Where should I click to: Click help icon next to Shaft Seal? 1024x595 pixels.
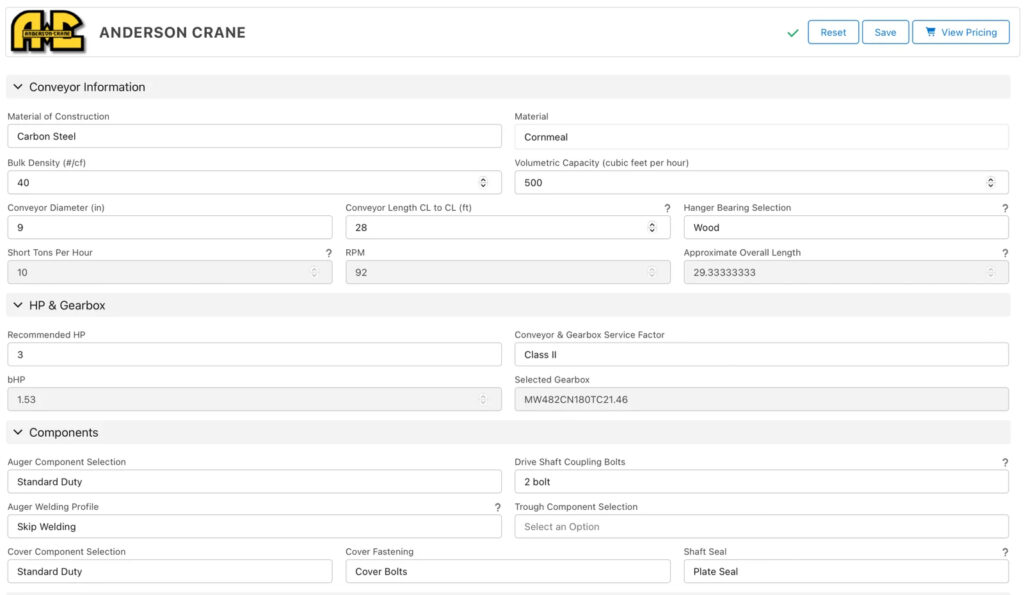(x=1004, y=552)
